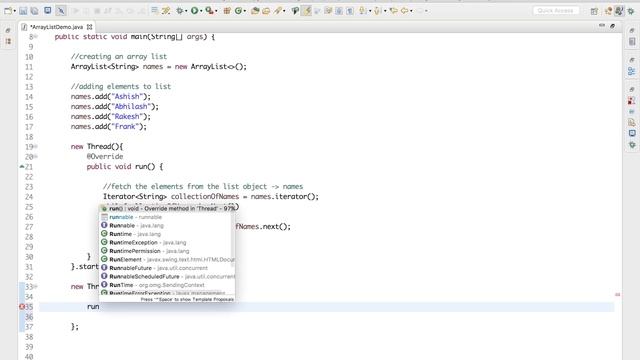Choose RunElement proposal

pos(167,260)
